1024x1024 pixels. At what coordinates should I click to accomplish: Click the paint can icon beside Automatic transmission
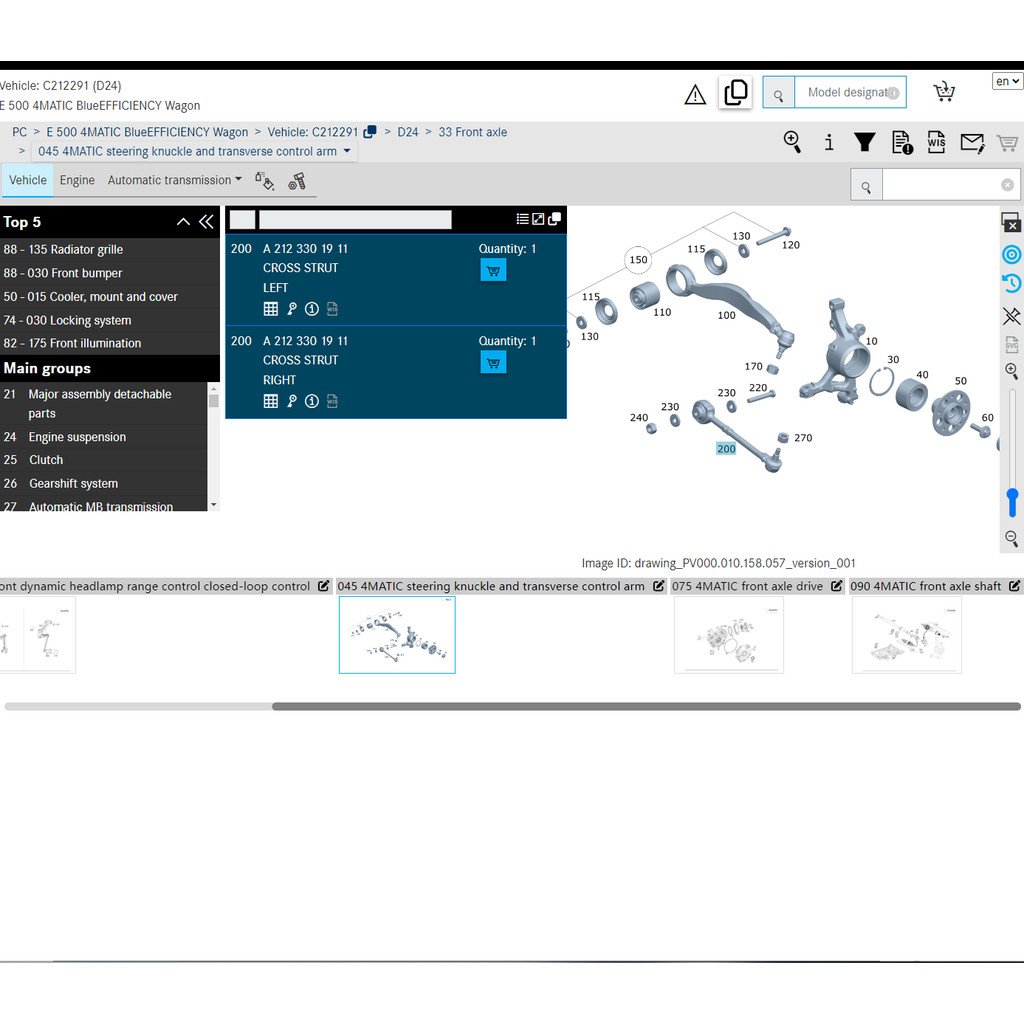[x=264, y=181]
